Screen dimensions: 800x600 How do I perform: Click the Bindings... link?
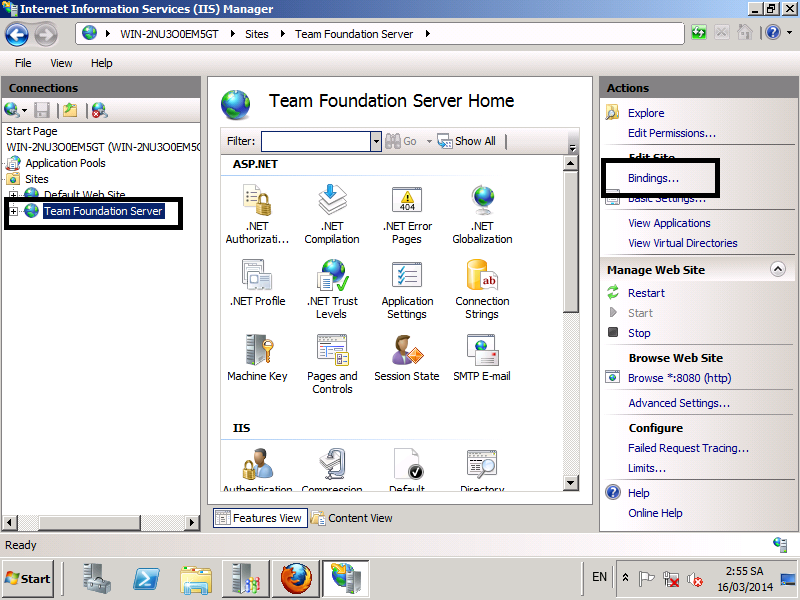click(x=653, y=178)
